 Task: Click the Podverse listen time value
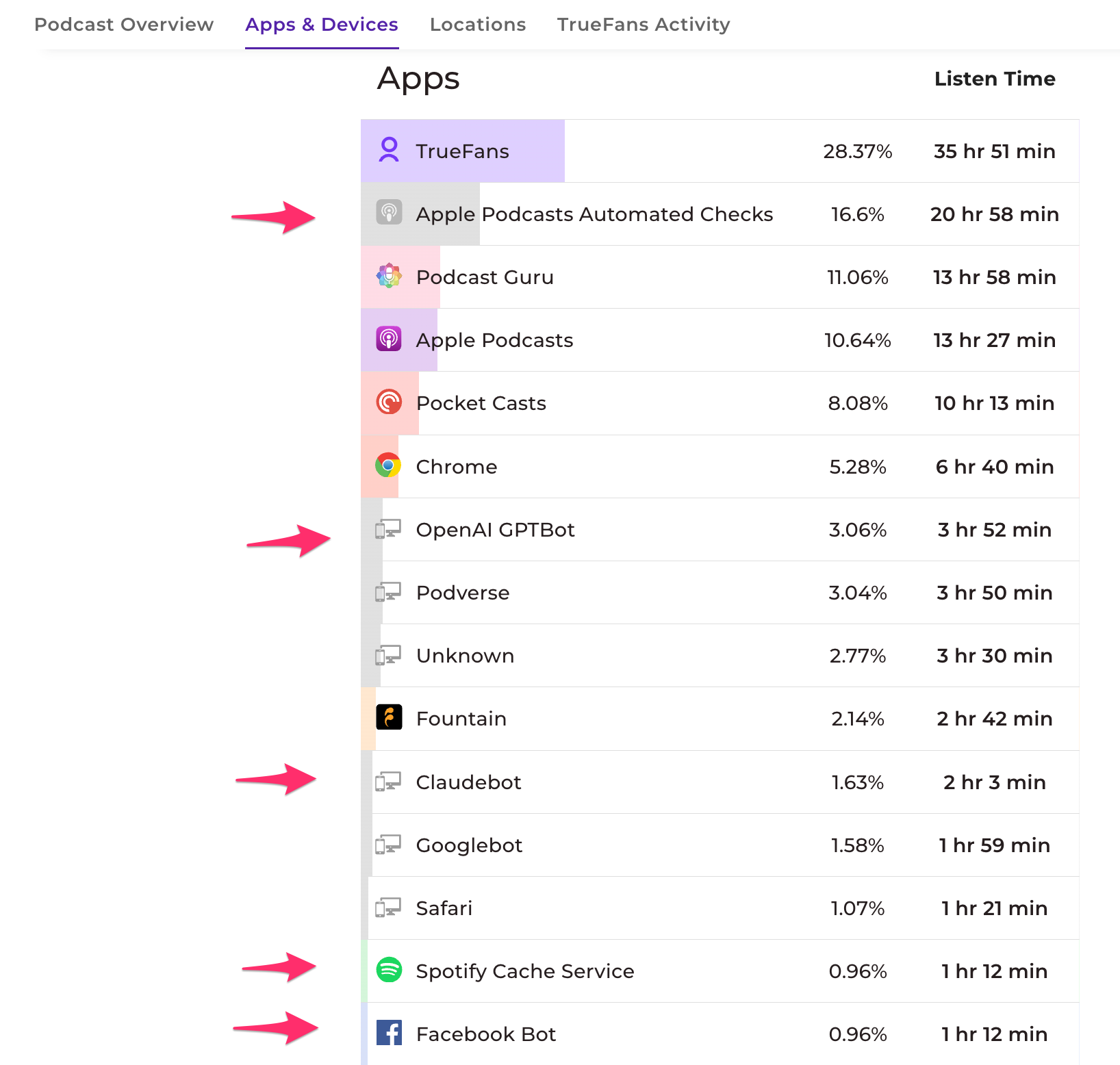[x=994, y=593]
